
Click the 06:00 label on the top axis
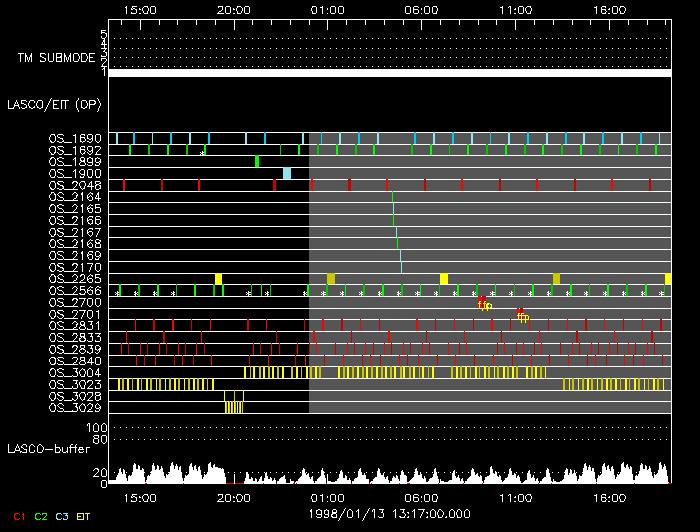click(421, 8)
